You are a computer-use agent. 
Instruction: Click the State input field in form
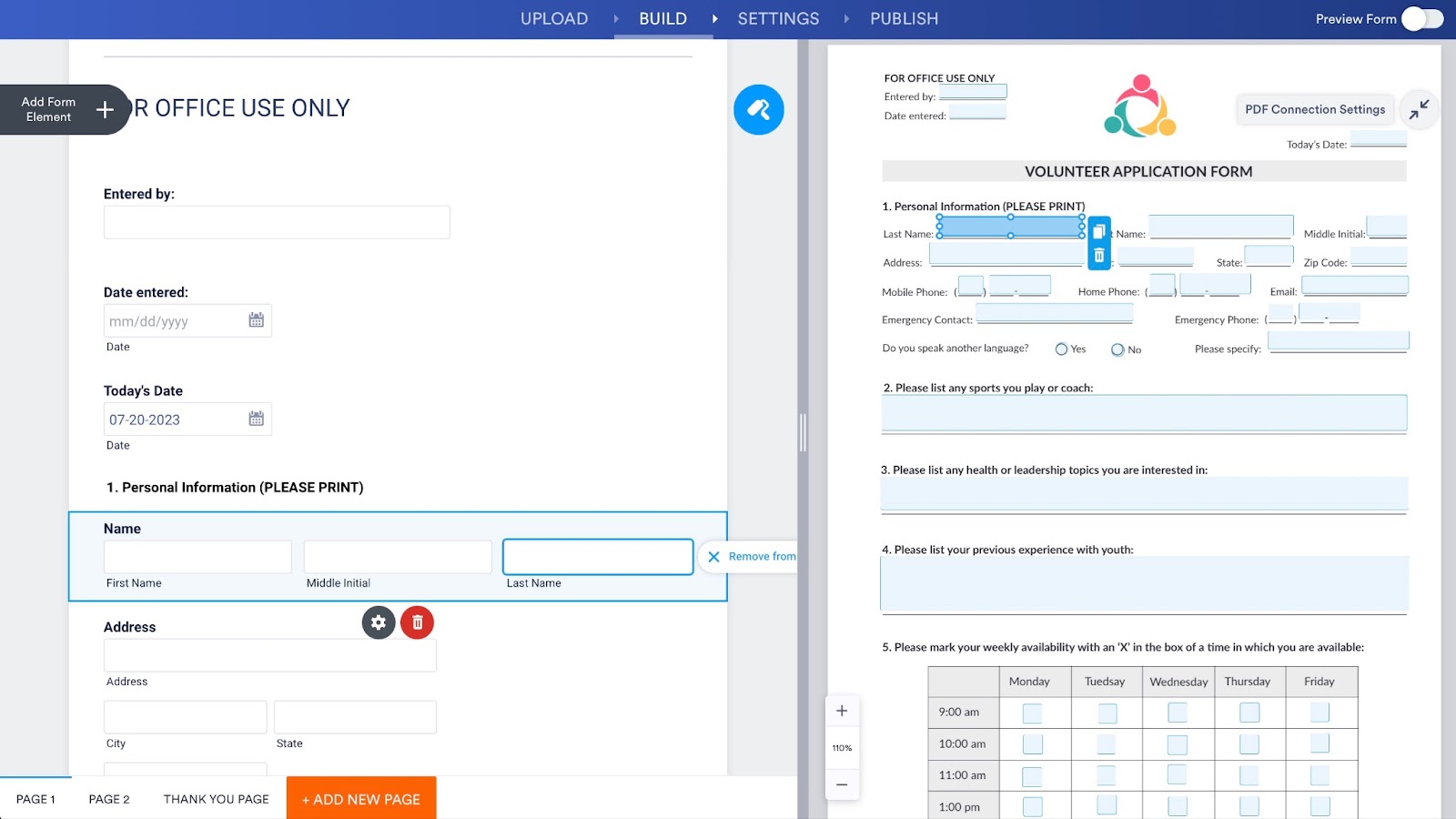click(x=355, y=717)
